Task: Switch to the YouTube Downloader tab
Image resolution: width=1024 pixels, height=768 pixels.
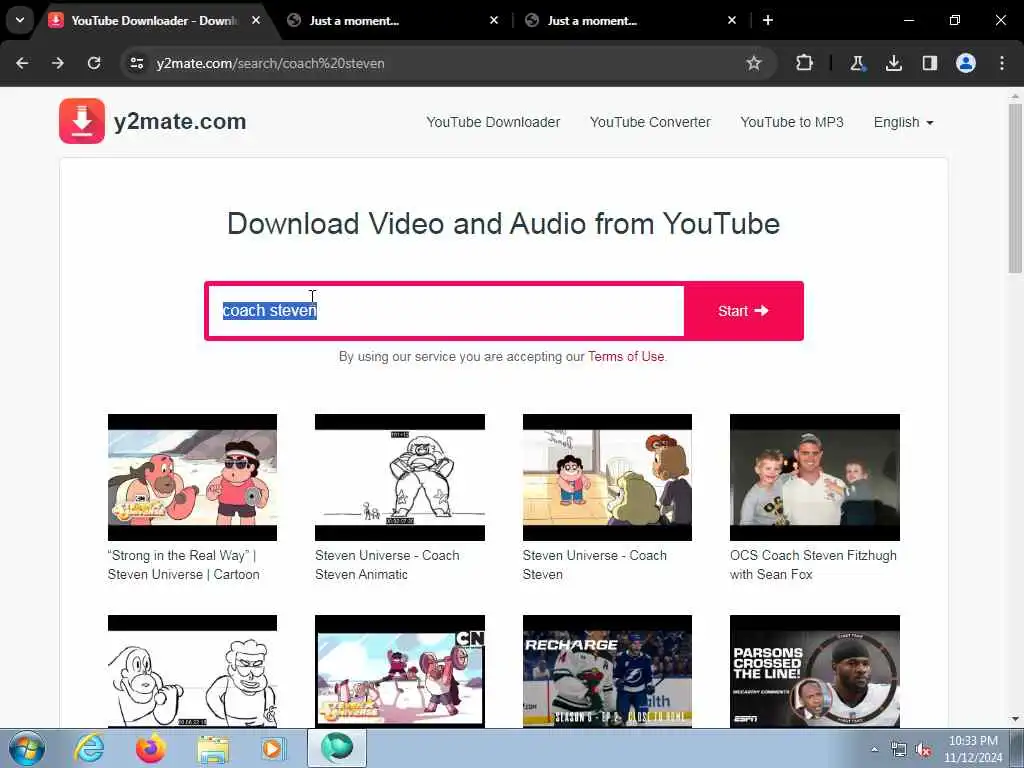Action: click(x=154, y=20)
